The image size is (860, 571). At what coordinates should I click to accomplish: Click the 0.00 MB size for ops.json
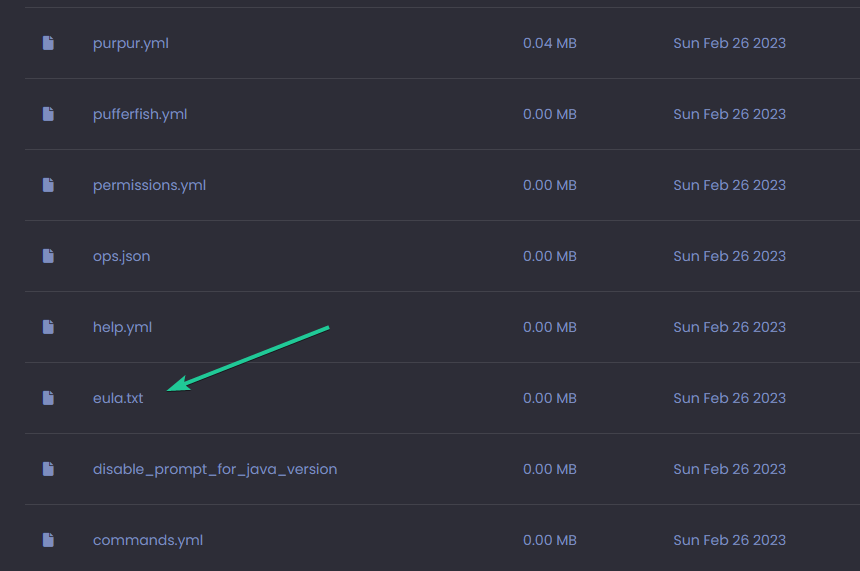(549, 256)
